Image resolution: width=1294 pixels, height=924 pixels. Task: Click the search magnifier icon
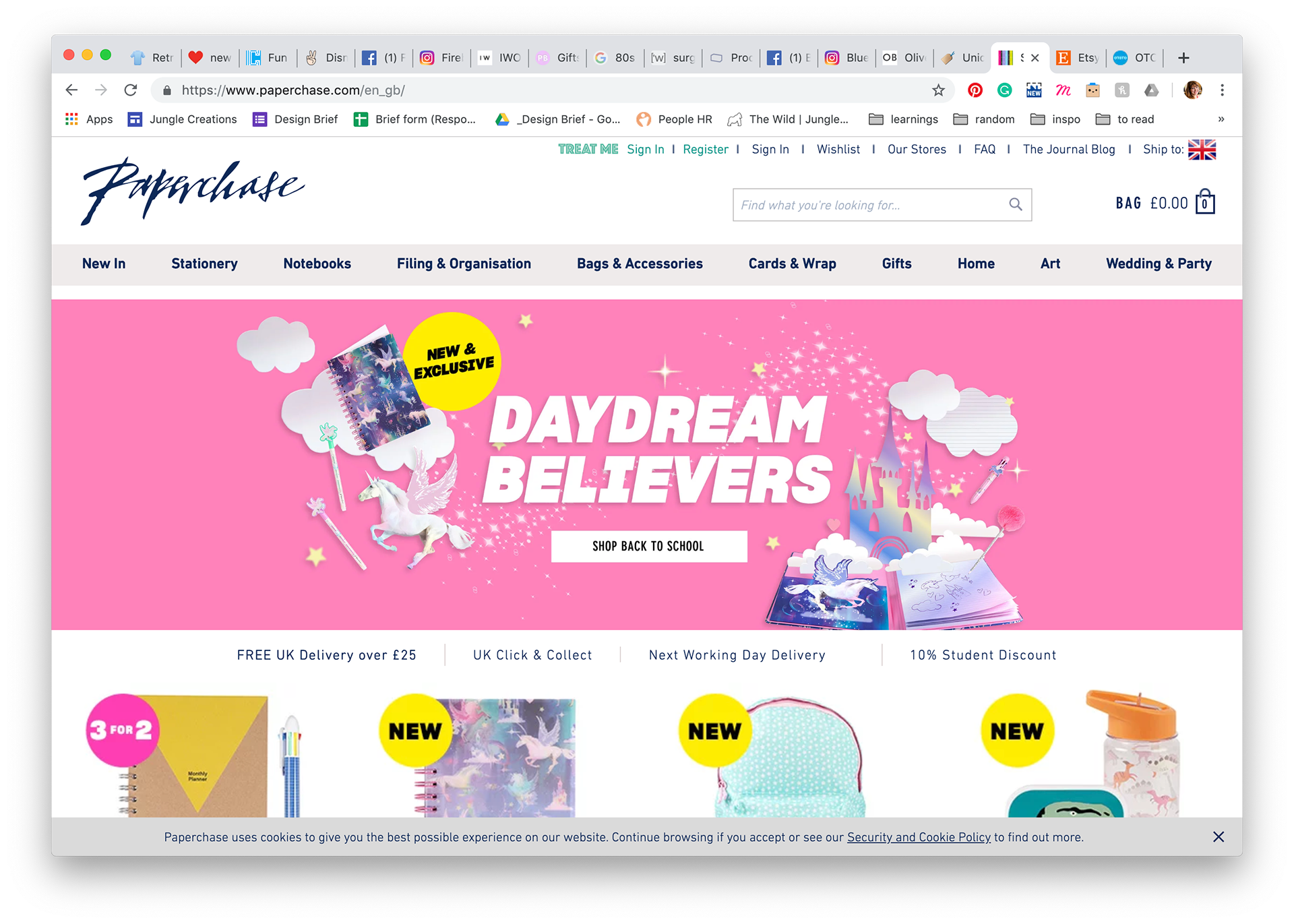[x=1015, y=204]
